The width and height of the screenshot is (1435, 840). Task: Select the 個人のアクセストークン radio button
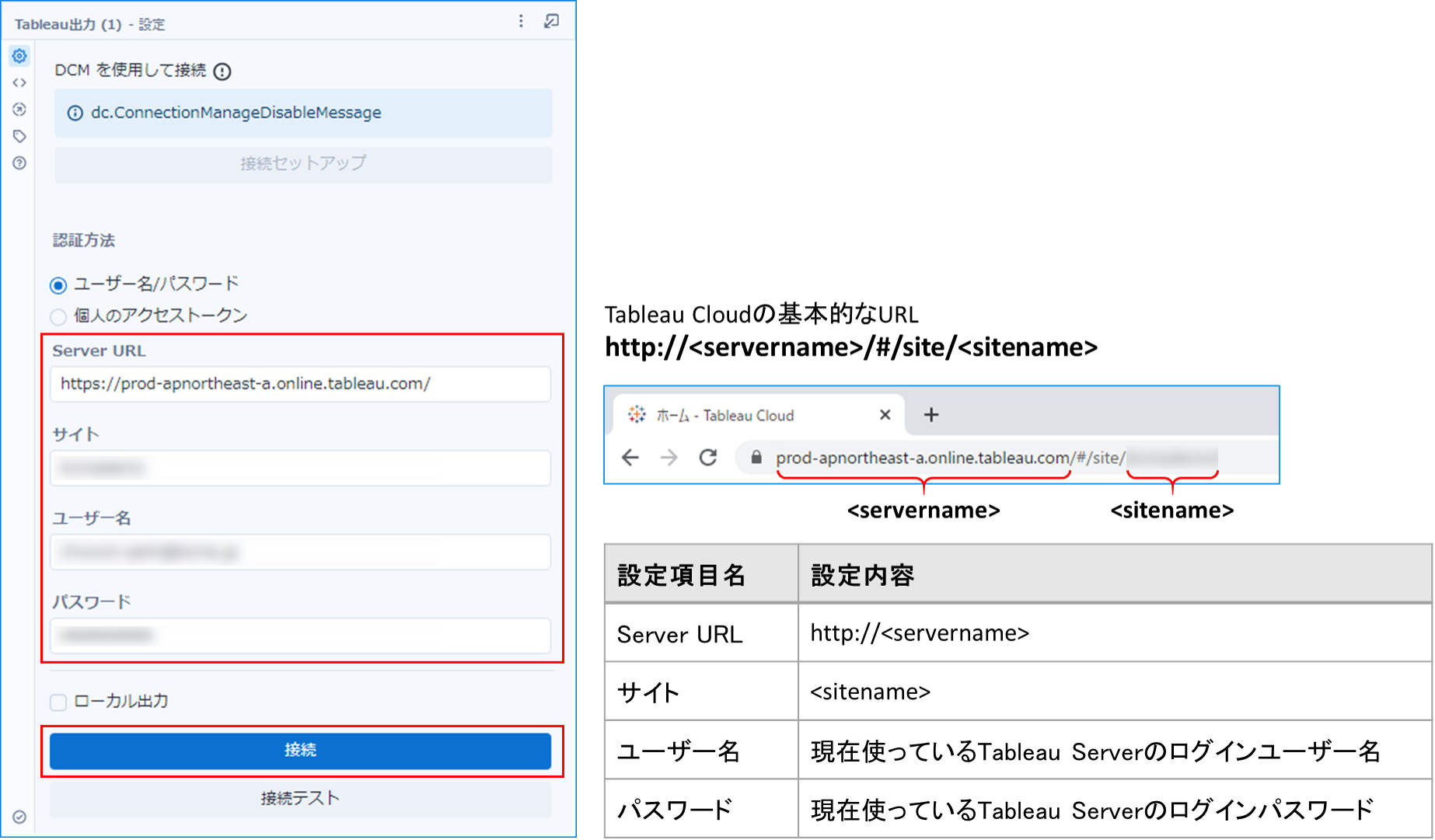tap(58, 316)
